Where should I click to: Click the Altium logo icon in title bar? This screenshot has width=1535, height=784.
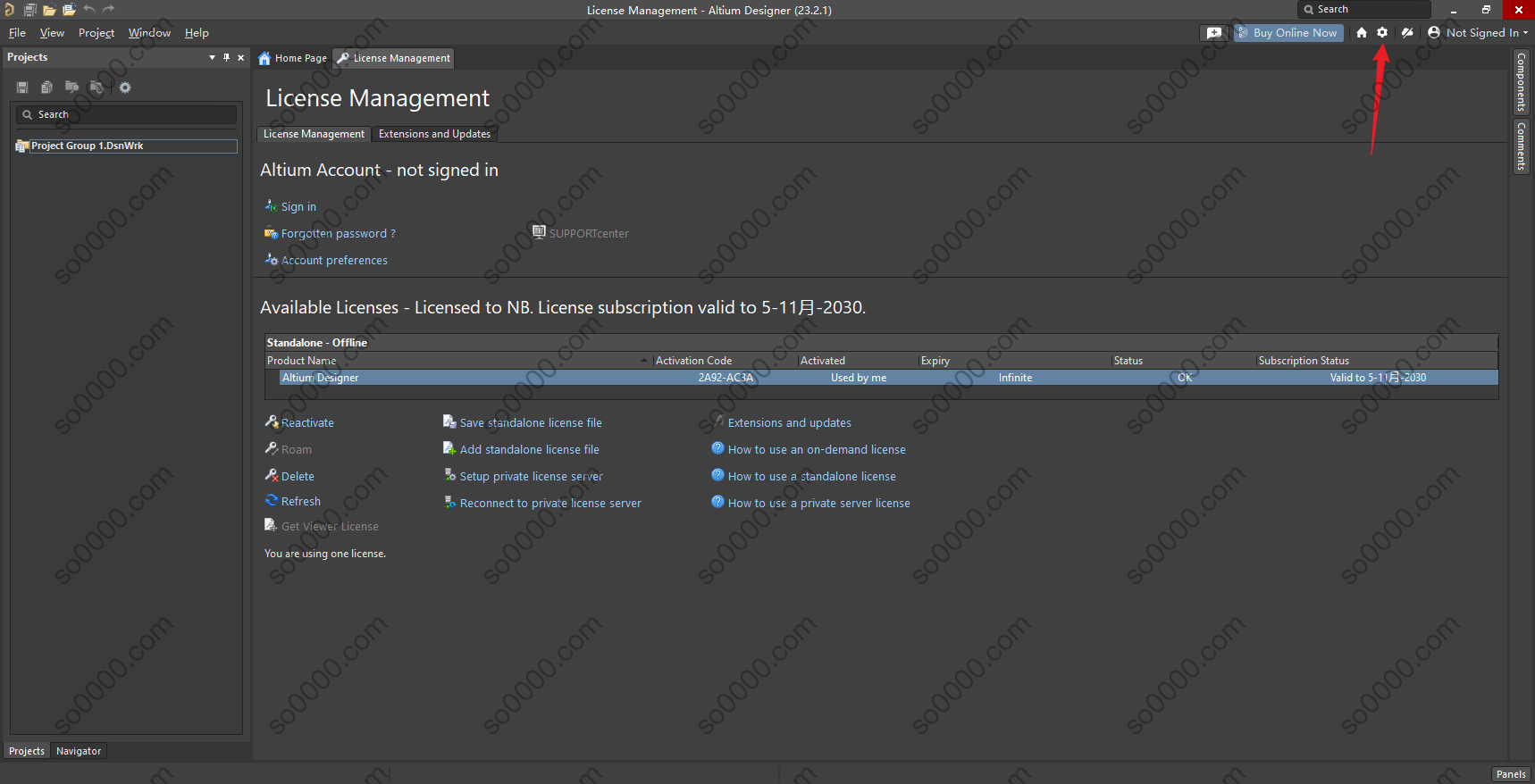pos(9,10)
